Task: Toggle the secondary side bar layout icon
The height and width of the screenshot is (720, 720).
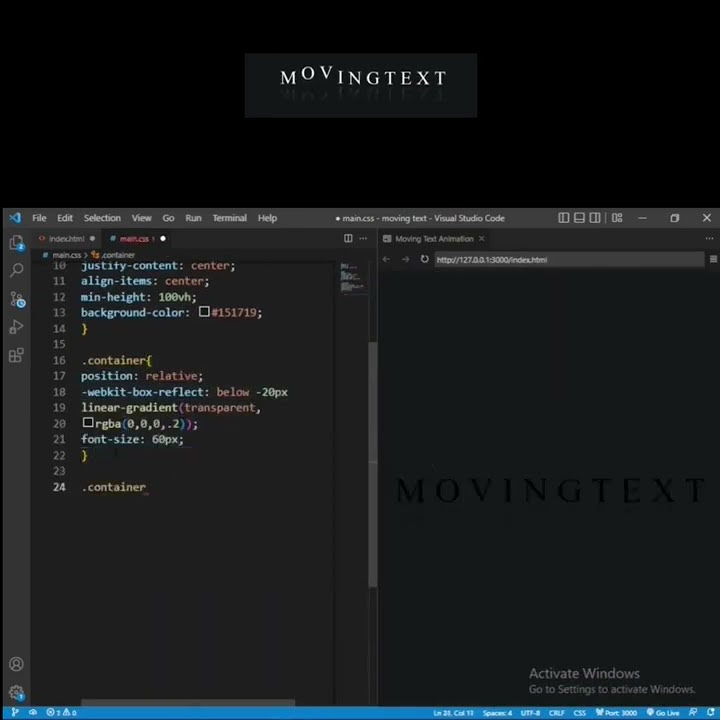Action: tap(595, 218)
